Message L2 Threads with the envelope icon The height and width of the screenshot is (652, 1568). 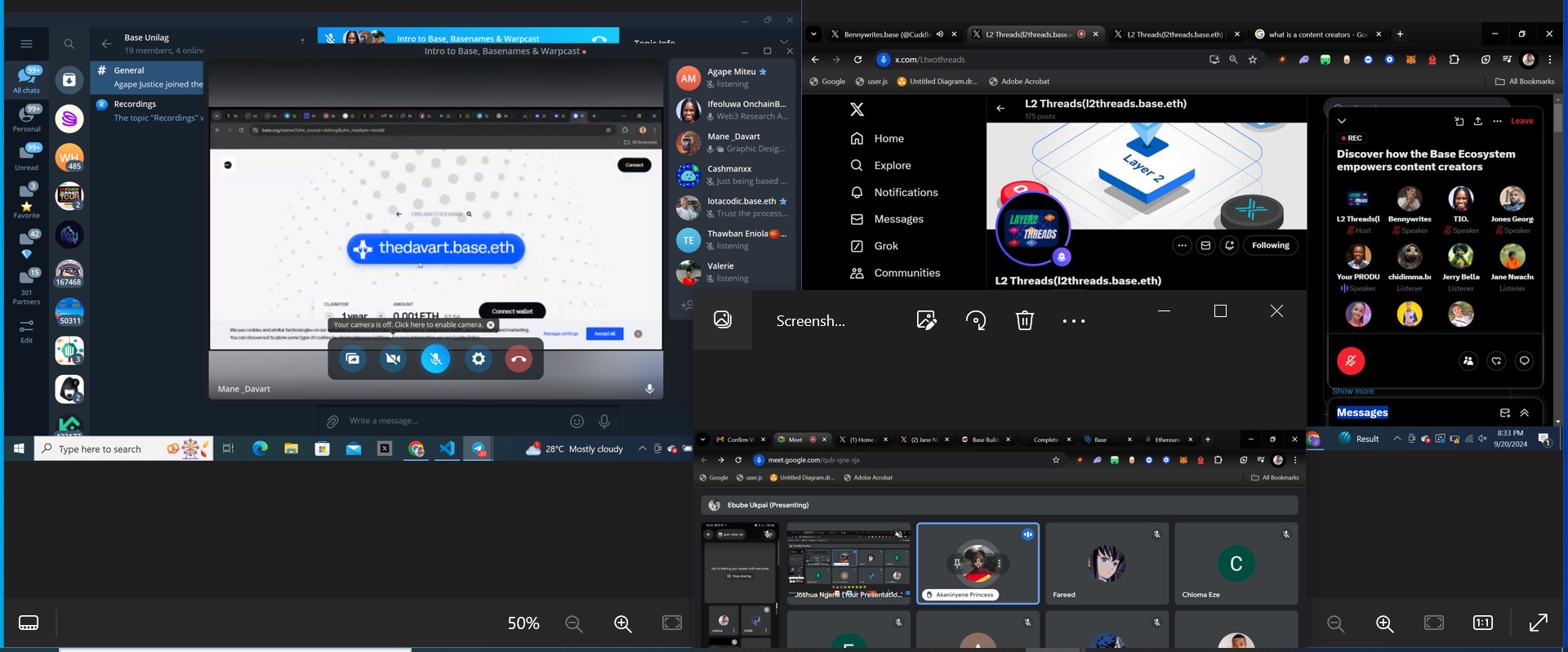click(1205, 245)
